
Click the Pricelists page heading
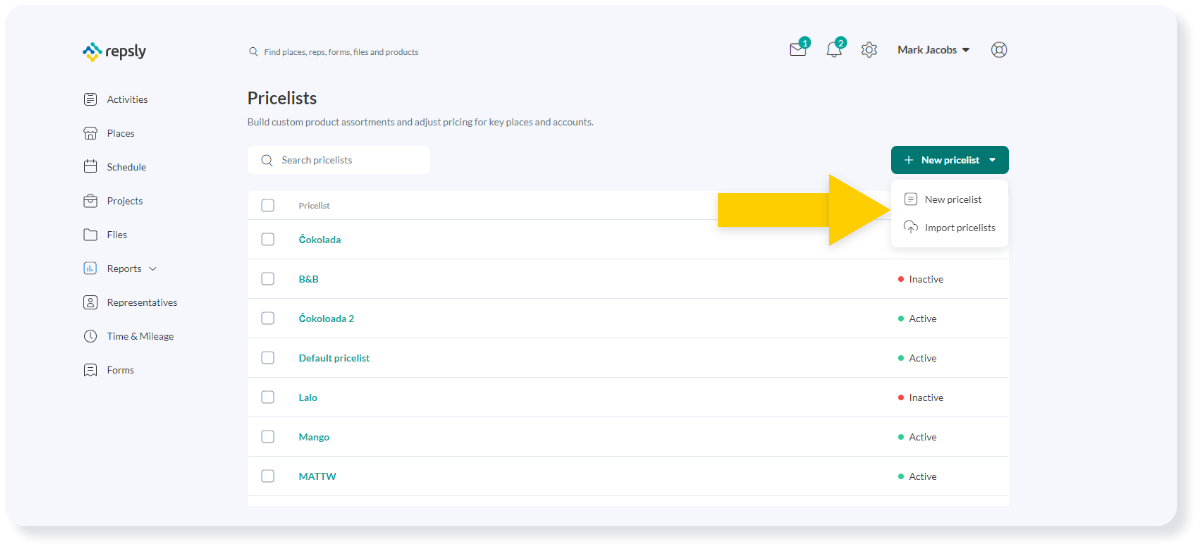(282, 98)
